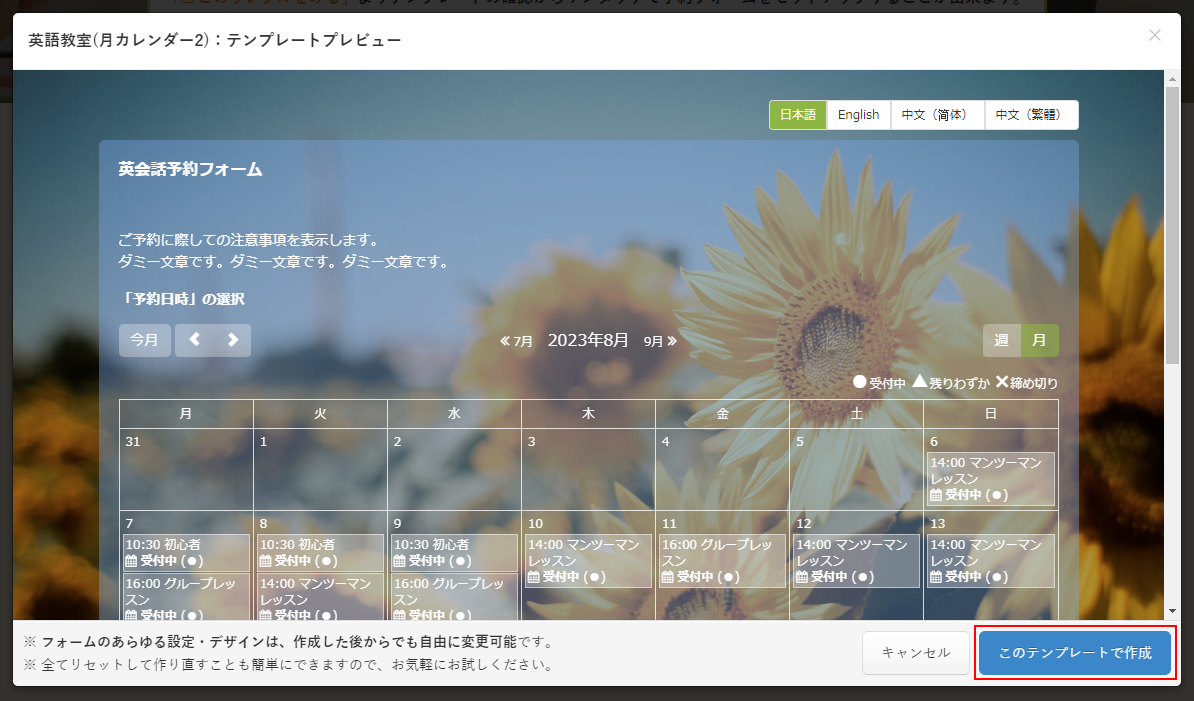
Task: Click the scrollbar up arrow
Action: click(1172, 78)
